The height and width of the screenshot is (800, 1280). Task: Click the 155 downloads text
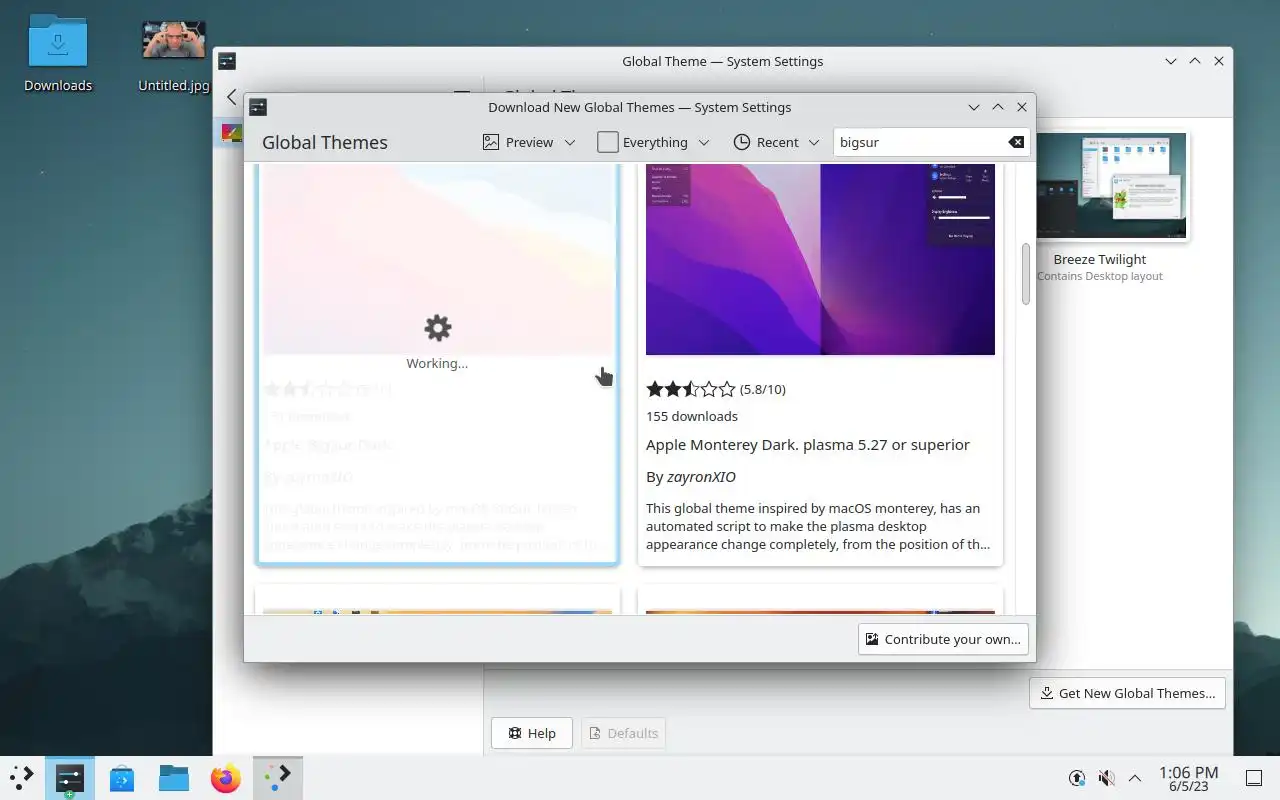point(691,416)
